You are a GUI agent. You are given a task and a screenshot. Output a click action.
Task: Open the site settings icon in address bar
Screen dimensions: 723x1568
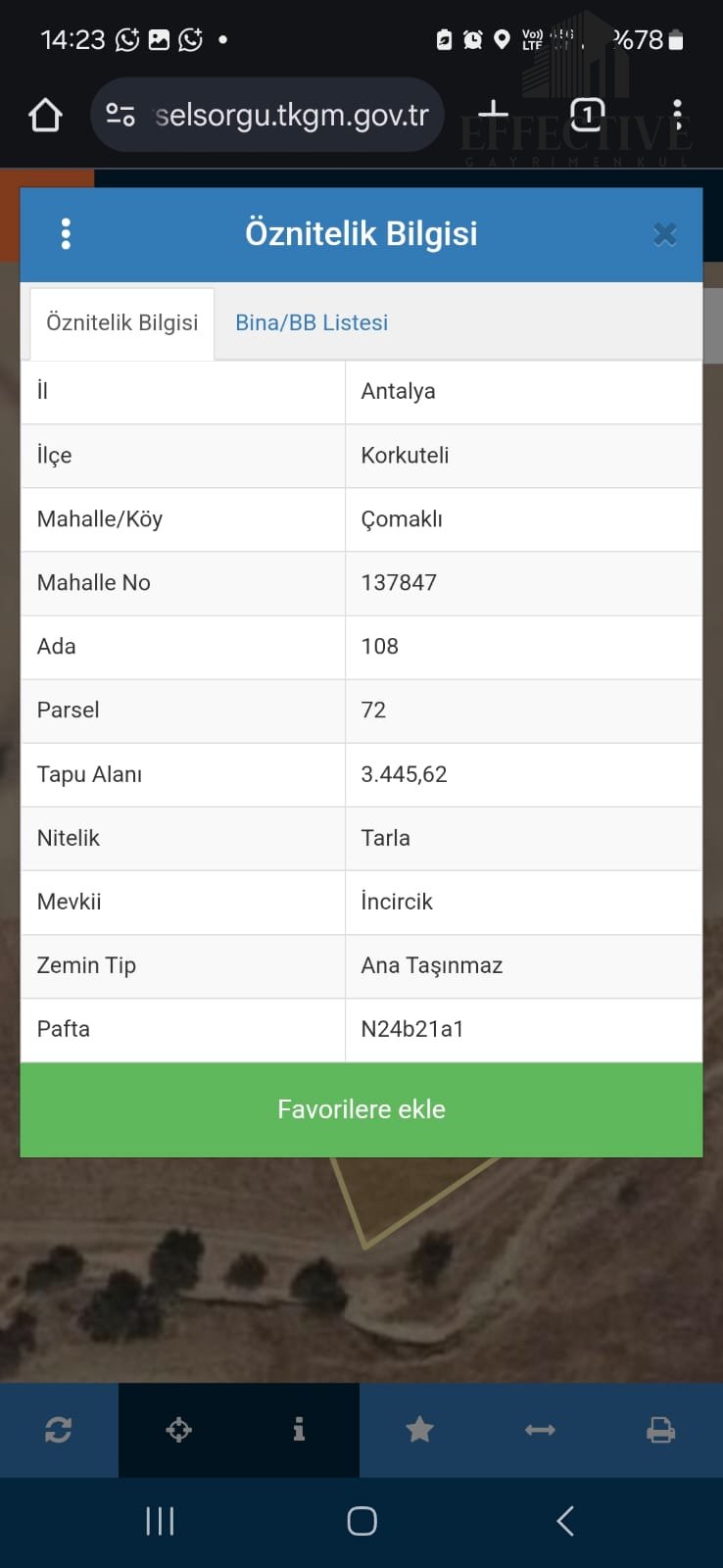coord(120,116)
